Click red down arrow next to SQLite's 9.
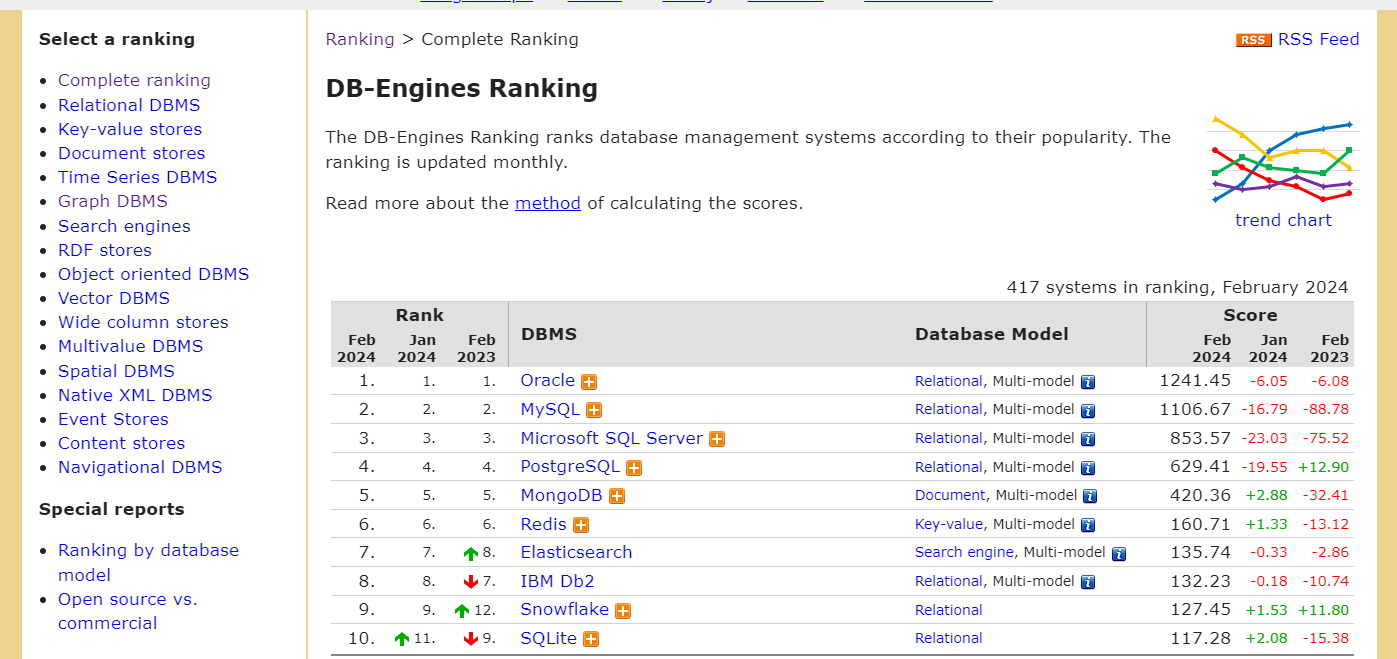Viewport: 1397px width, 659px height. (471, 639)
